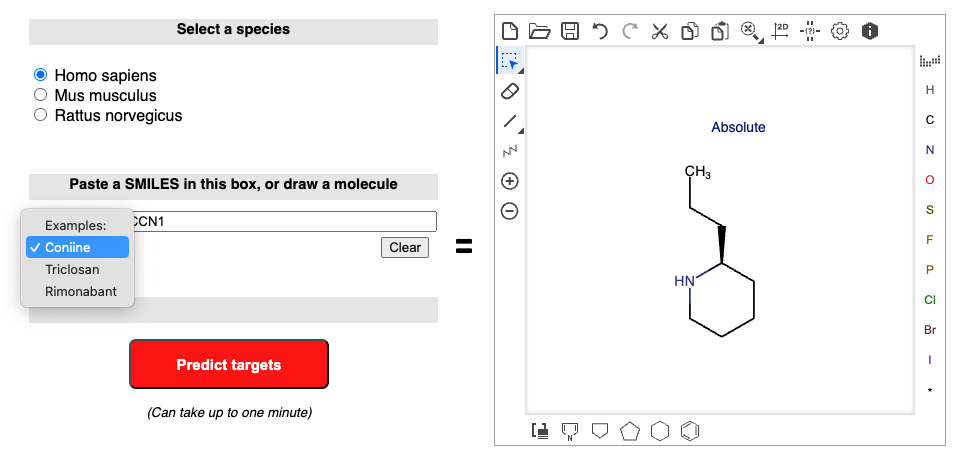Pick the red Oxygen atom
This screenshot has height=471, width=970.
click(x=930, y=180)
